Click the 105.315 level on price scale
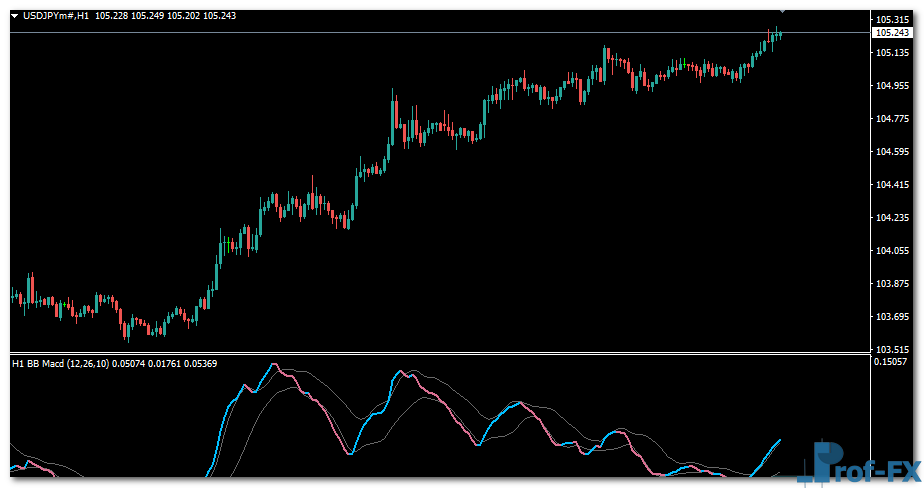This screenshot has height=488, width=924. pos(890,20)
